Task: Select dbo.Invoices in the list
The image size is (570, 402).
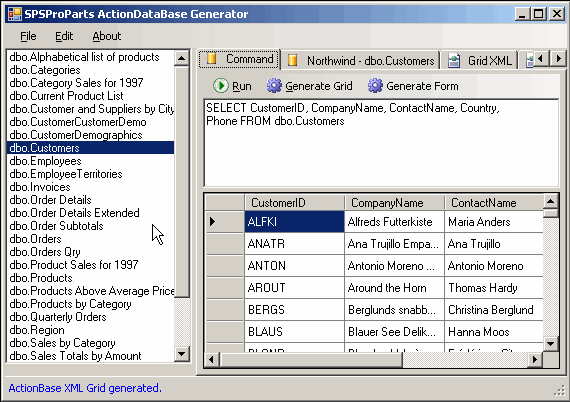Action: [x=90, y=187]
